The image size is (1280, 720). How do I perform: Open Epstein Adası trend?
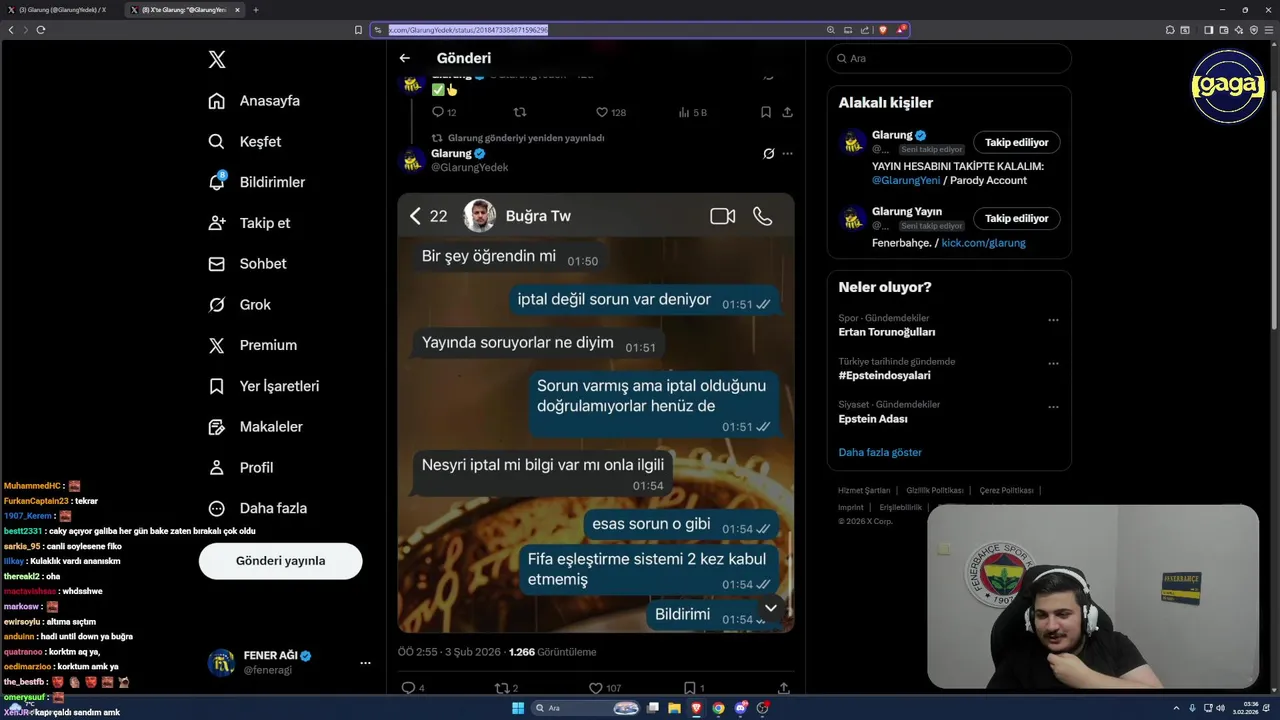873,419
